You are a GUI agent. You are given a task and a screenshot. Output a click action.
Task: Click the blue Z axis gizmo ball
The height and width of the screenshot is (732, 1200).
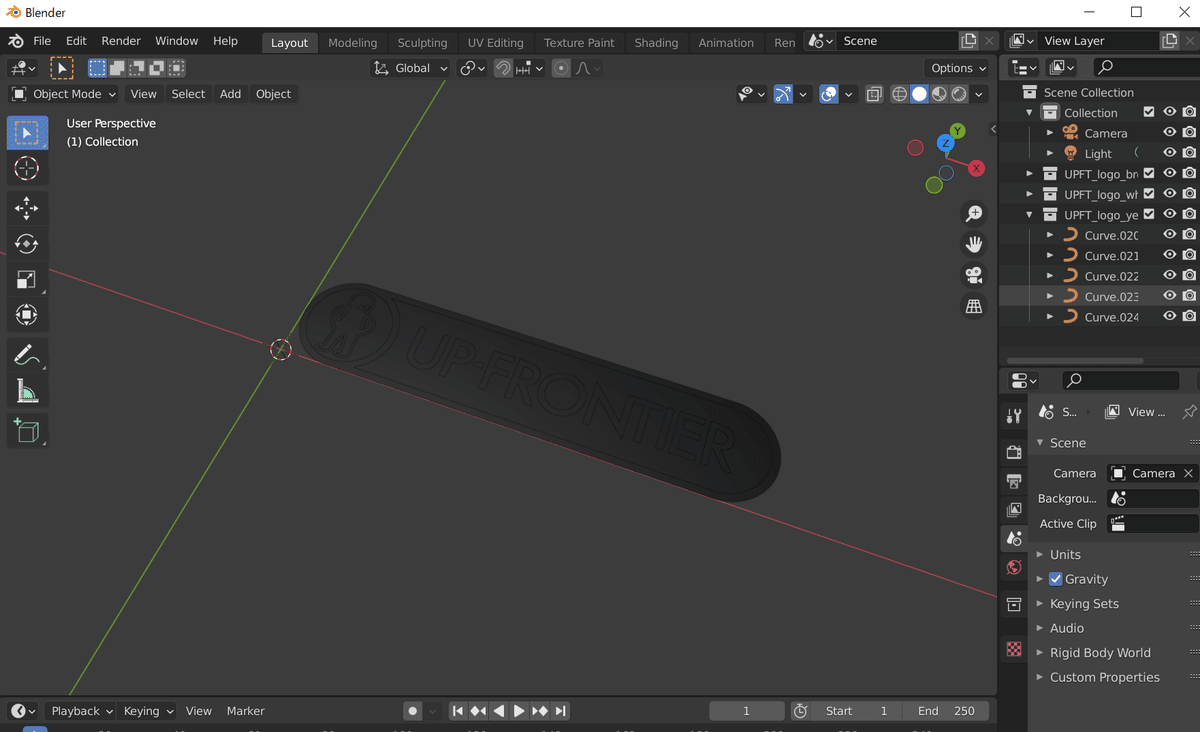945,144
